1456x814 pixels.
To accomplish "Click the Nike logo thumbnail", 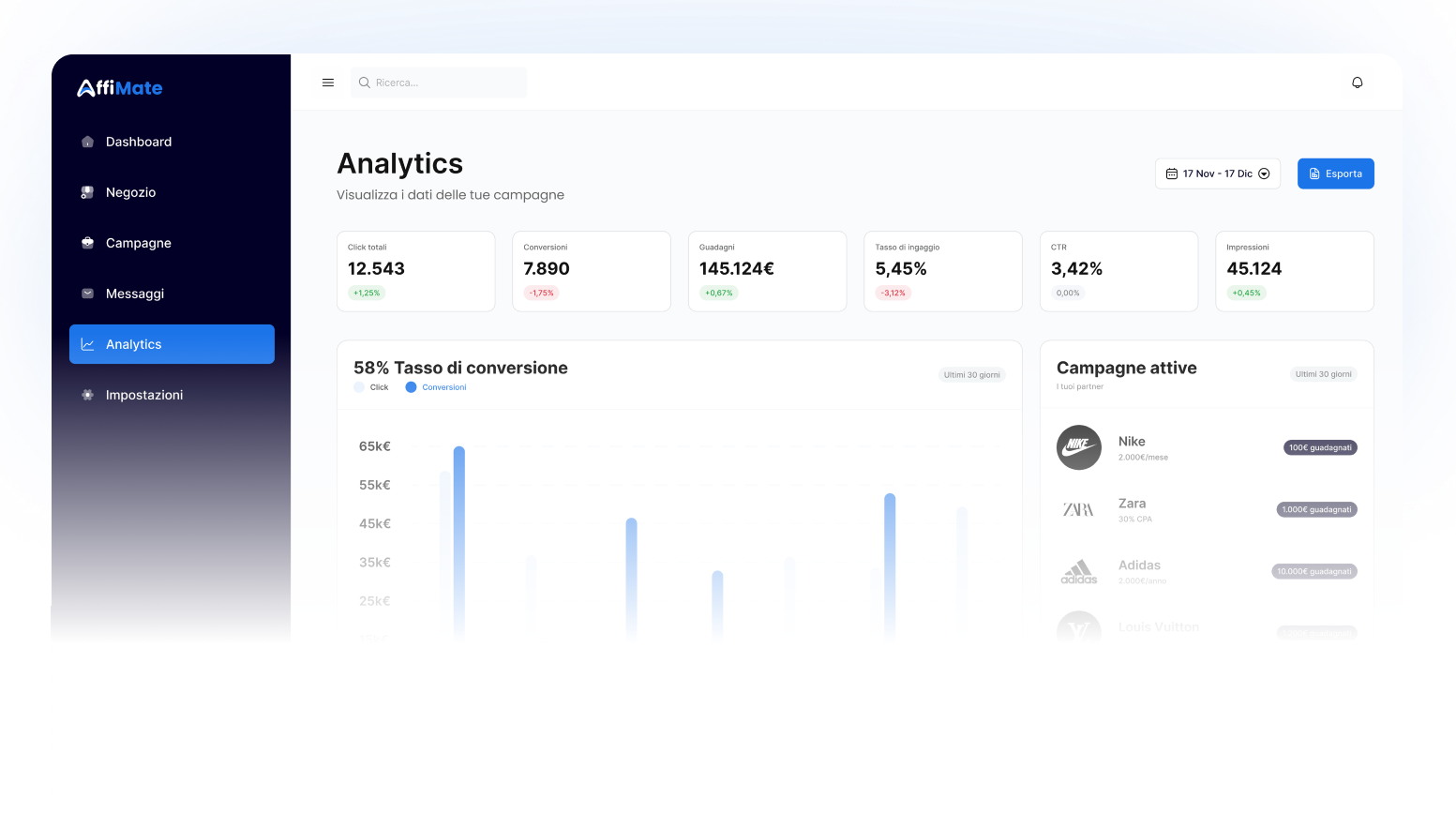I will (x=1079, y=447).
